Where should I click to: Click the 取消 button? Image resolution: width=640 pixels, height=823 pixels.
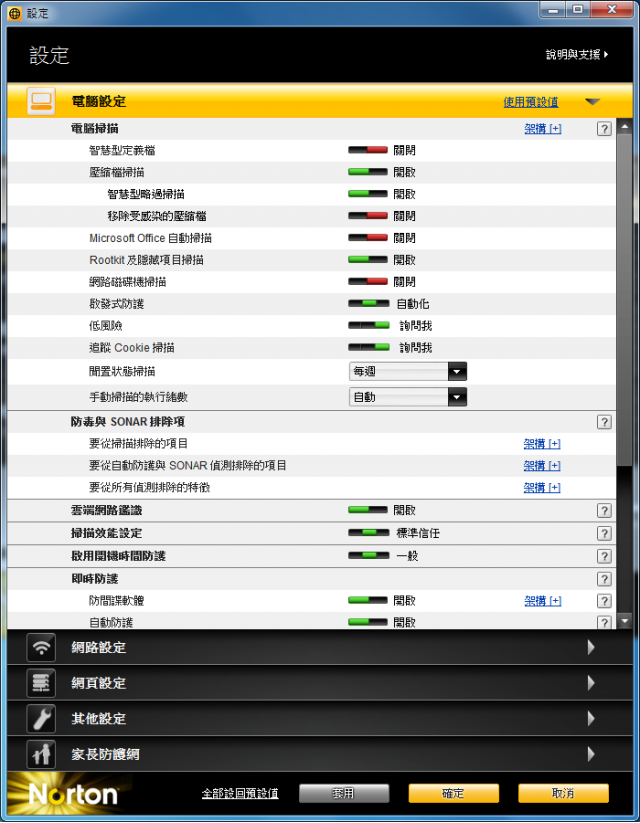pyautogui.click(x=563, y=794)
